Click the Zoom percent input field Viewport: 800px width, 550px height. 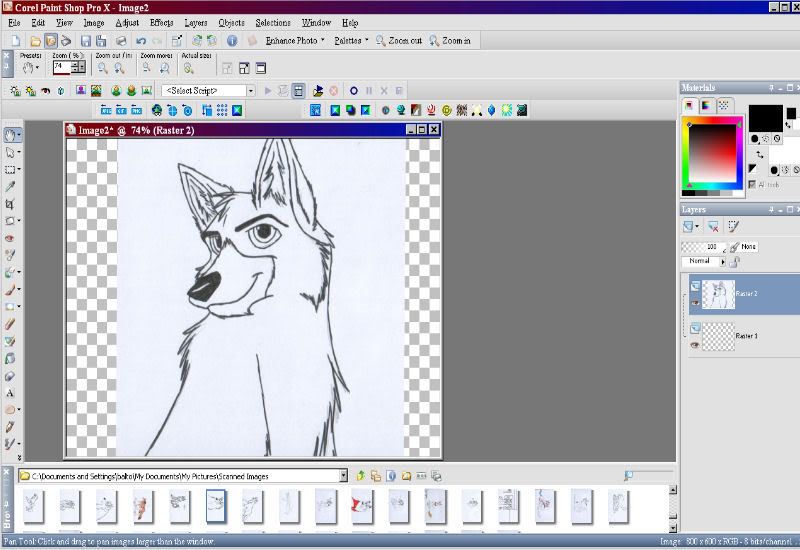pos(62,67)
